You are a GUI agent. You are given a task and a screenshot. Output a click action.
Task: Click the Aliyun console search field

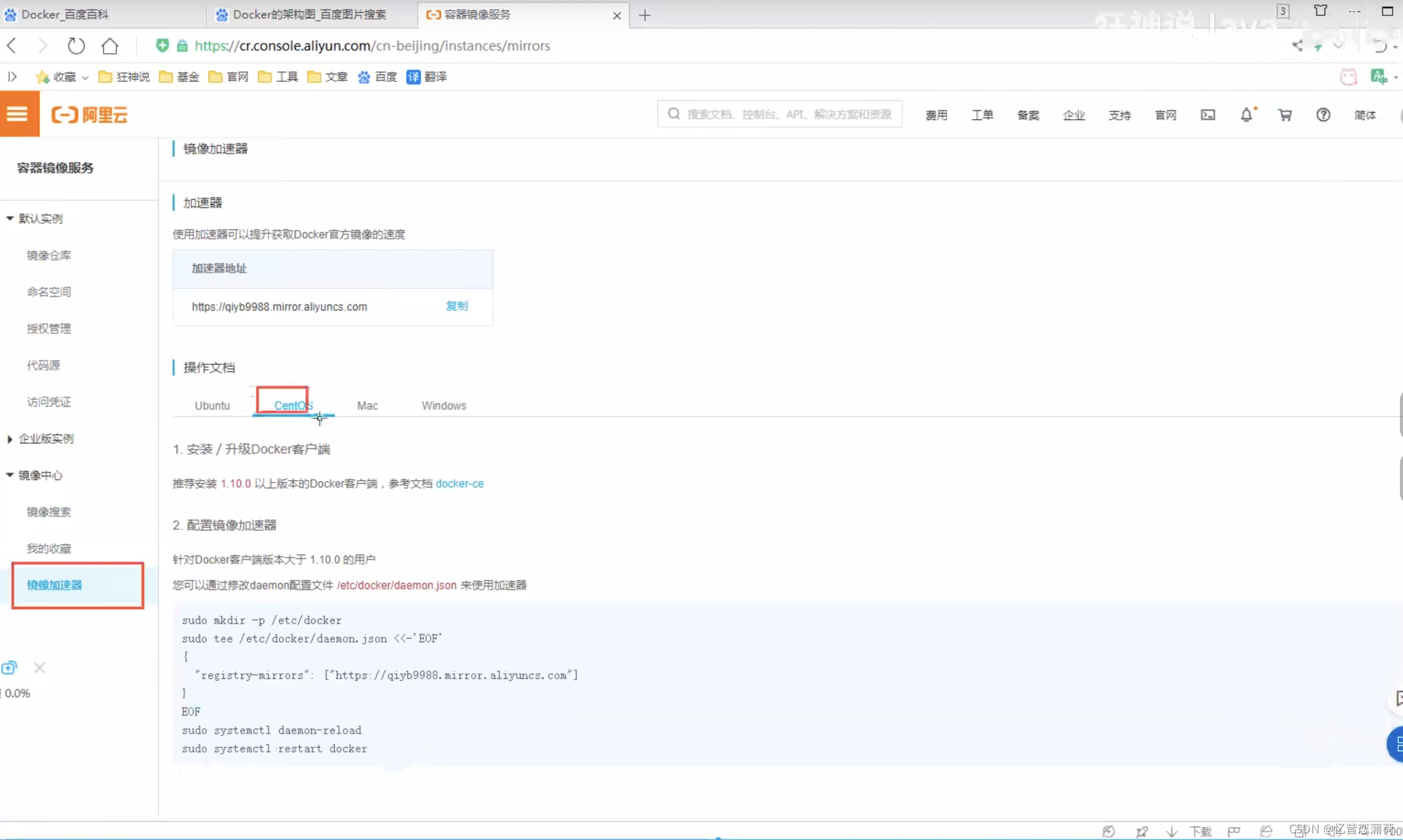point(780,114)
